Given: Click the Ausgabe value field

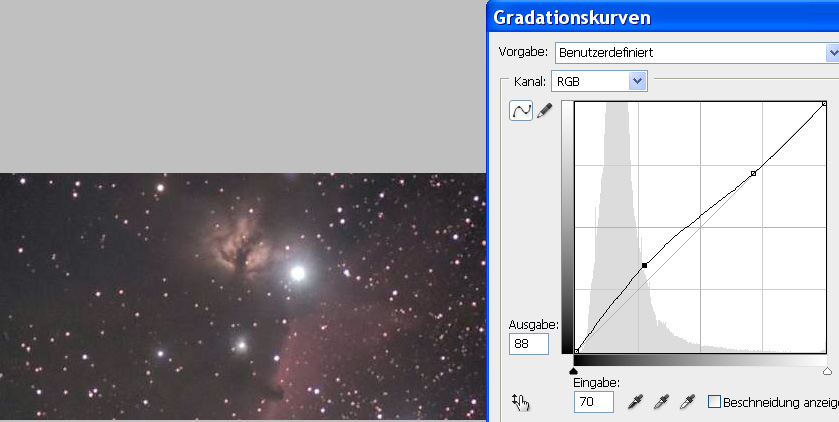Looking at the screenshot, I should point(529,344).
